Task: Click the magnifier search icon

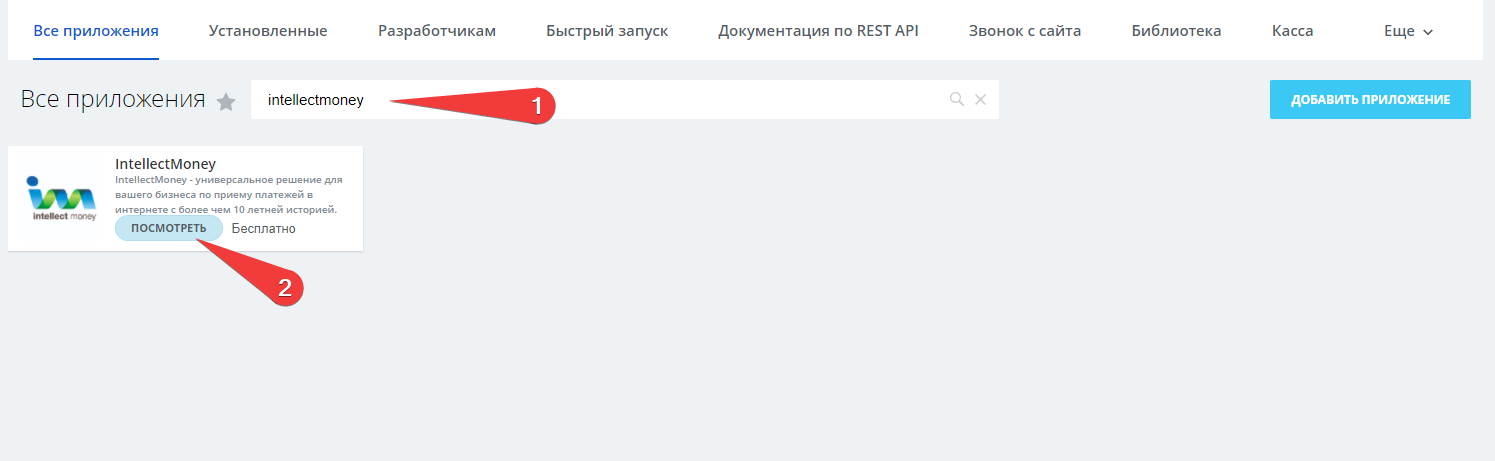Action: (x=956, y=99)
